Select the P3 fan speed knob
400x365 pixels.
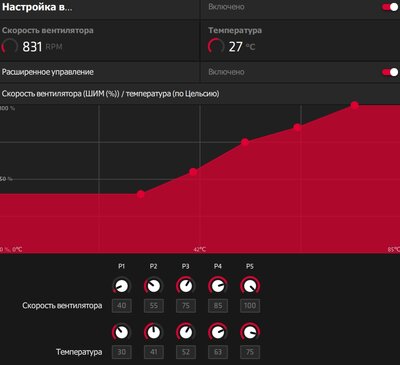click(x=186, y=286)
